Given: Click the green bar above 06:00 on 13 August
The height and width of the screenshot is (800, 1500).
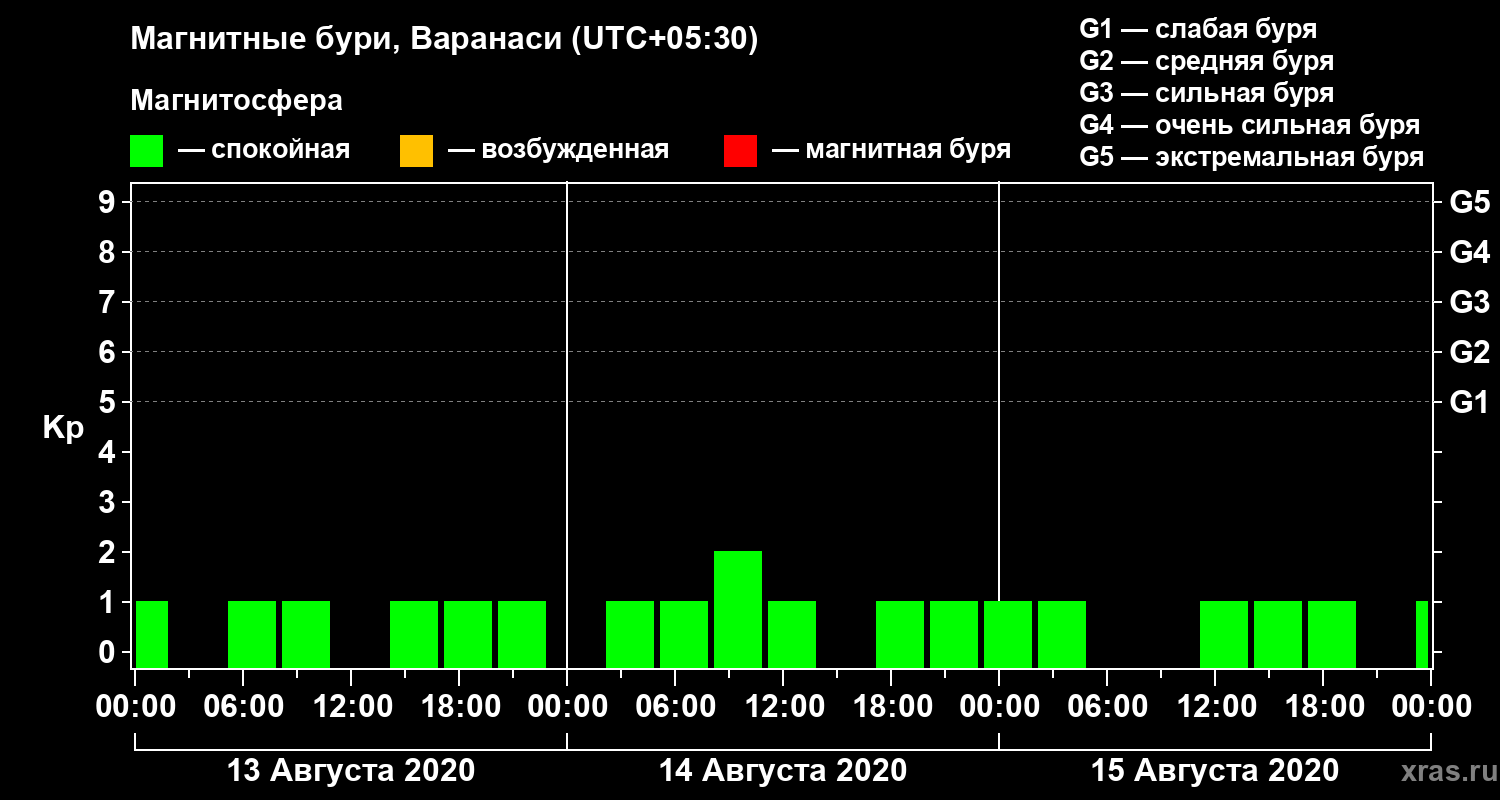Looking at the screenshot, I should 252,634.
